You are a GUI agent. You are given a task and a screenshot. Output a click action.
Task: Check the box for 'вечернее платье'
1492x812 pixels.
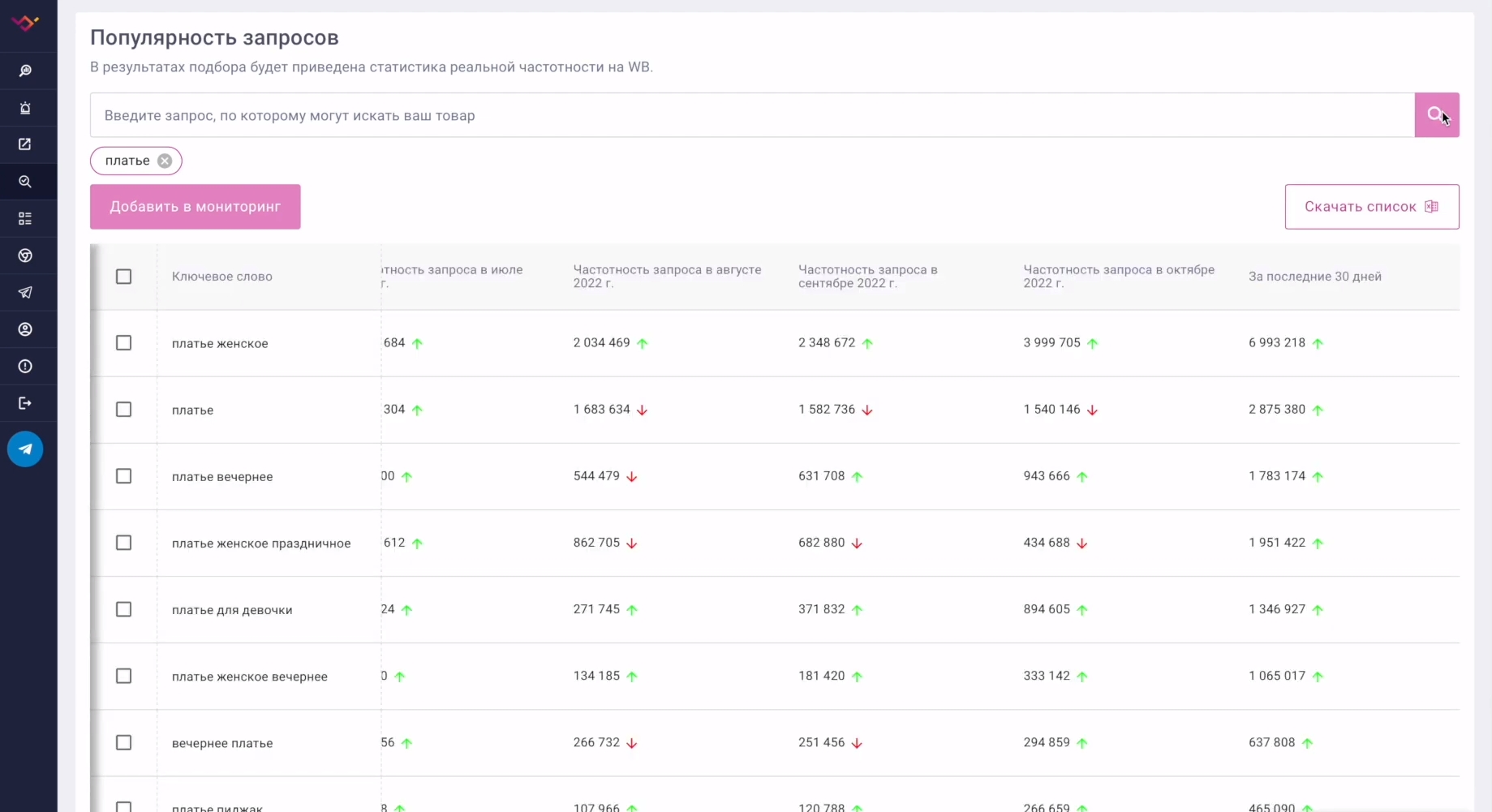[x=123, y=742]
